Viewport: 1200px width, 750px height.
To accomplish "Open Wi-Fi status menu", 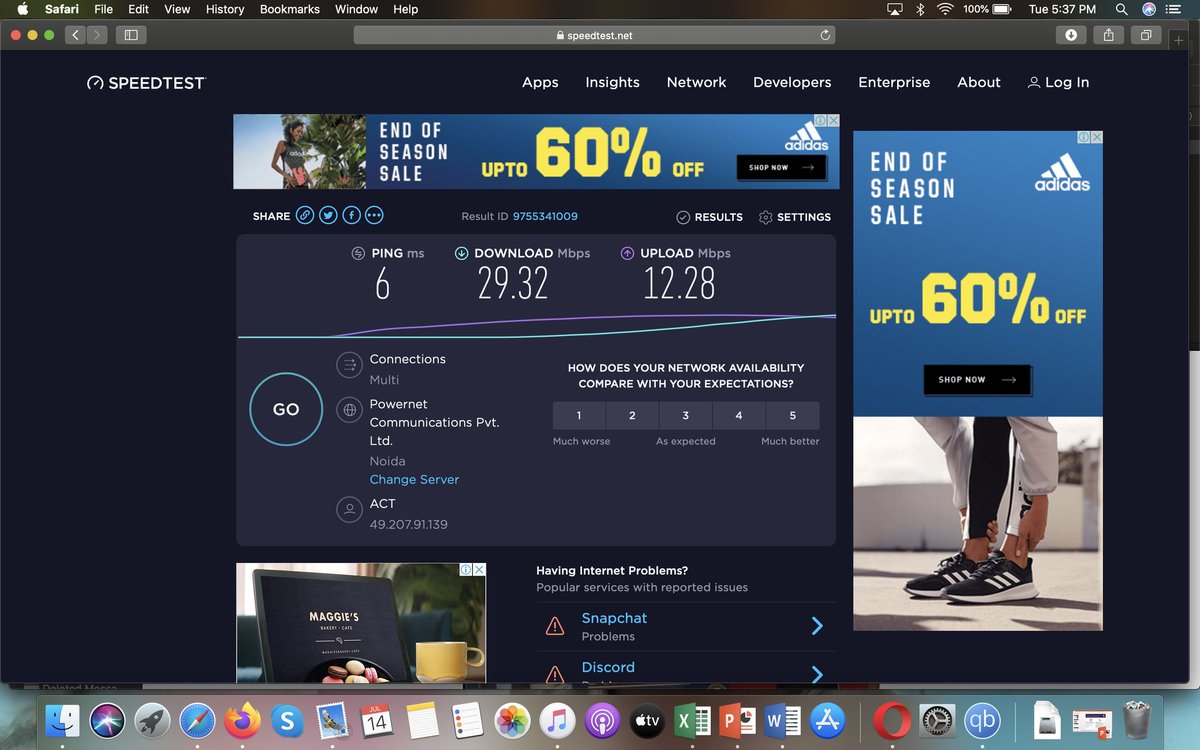I will [945, 9].
